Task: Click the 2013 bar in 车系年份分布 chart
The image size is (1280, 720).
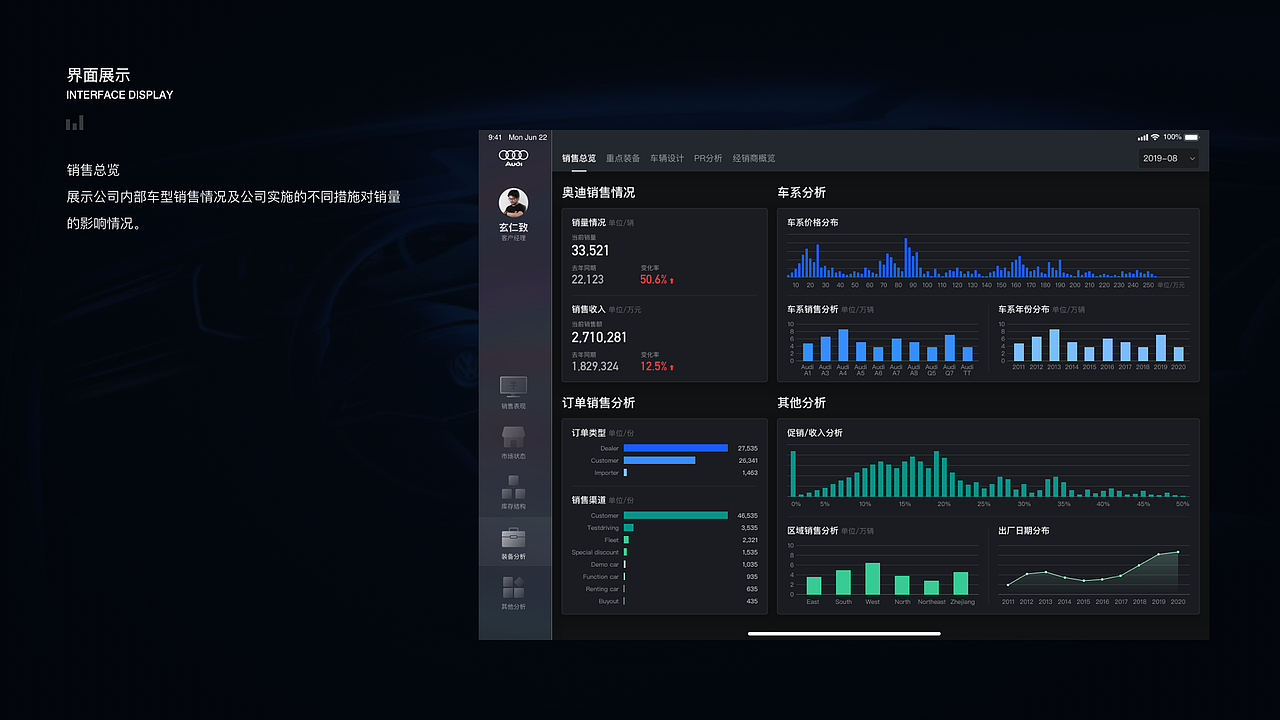Action: click(x=1054, y=345)
